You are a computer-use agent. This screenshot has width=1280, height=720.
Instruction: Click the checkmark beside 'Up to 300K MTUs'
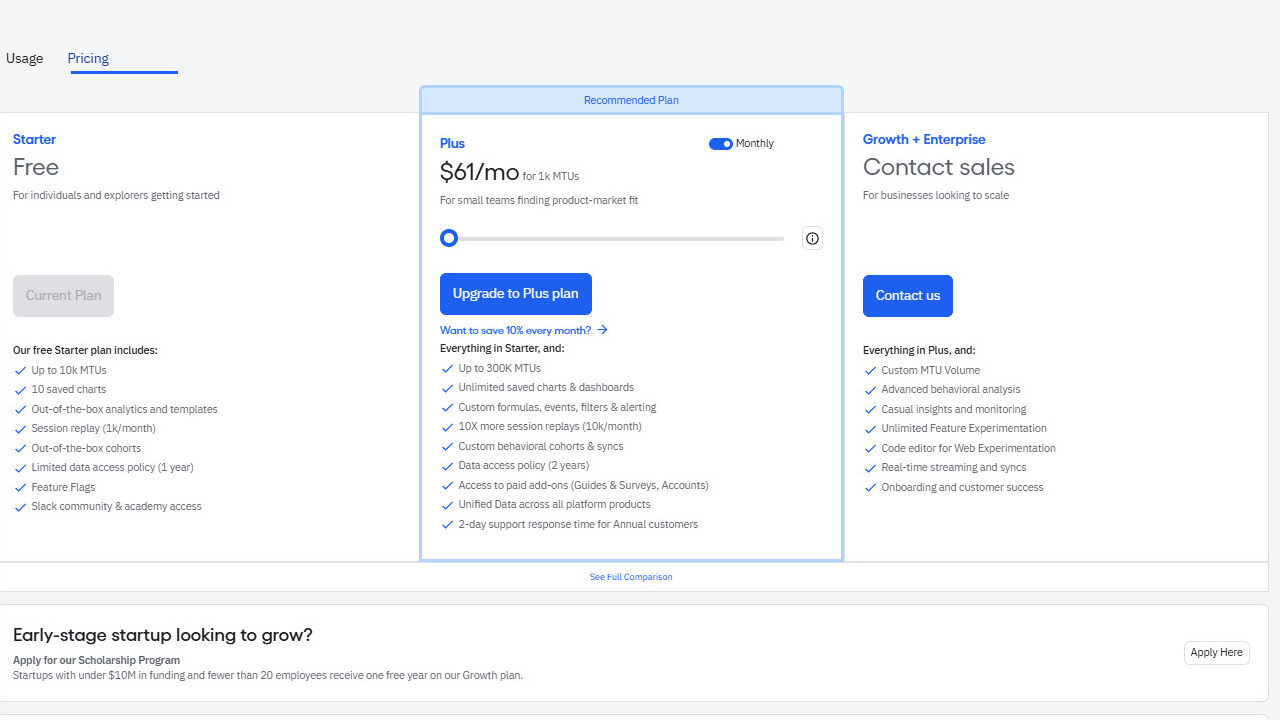point(447,368)
